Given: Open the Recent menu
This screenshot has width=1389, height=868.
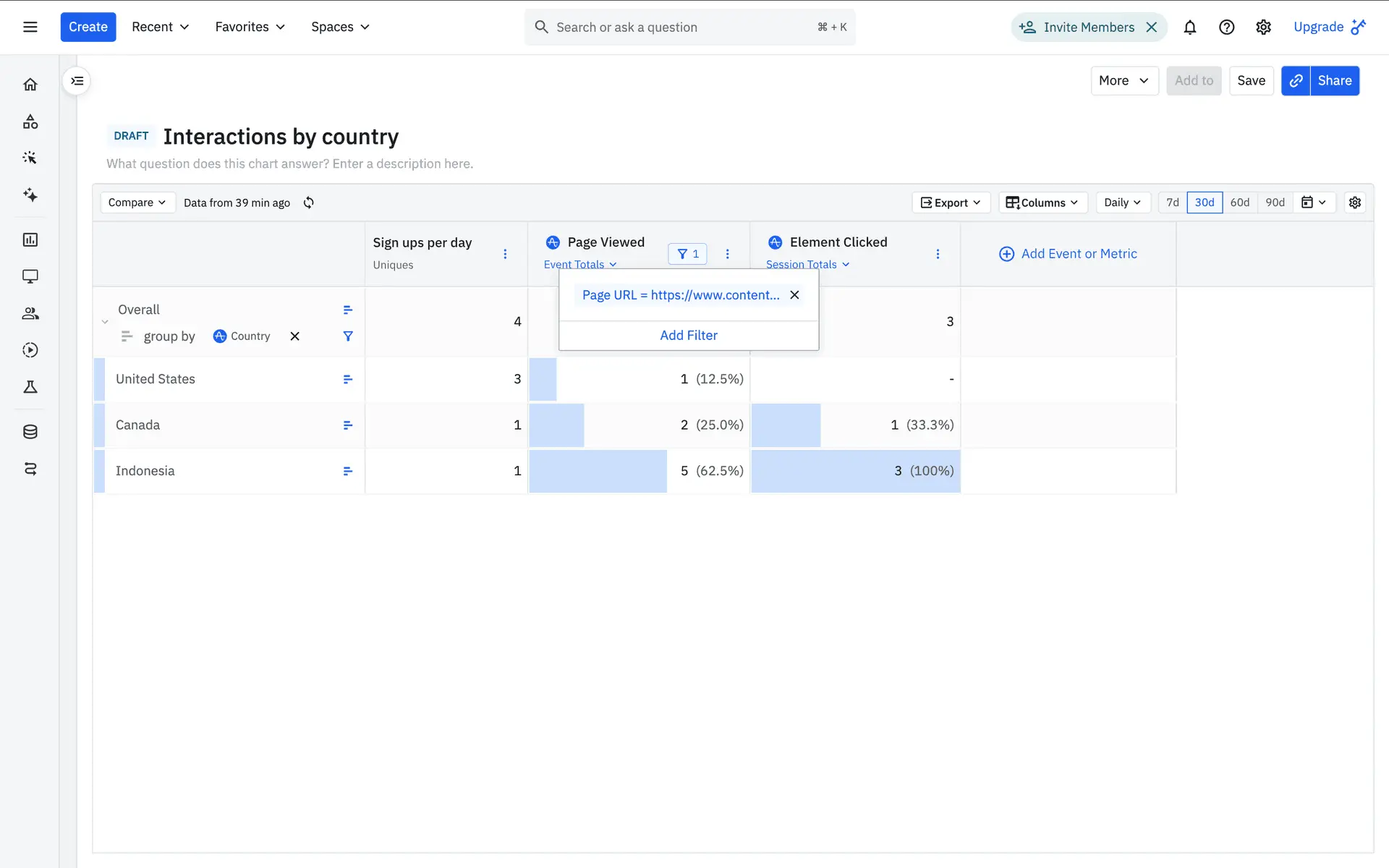Looking at the screenshot, I should coord(160,27).
